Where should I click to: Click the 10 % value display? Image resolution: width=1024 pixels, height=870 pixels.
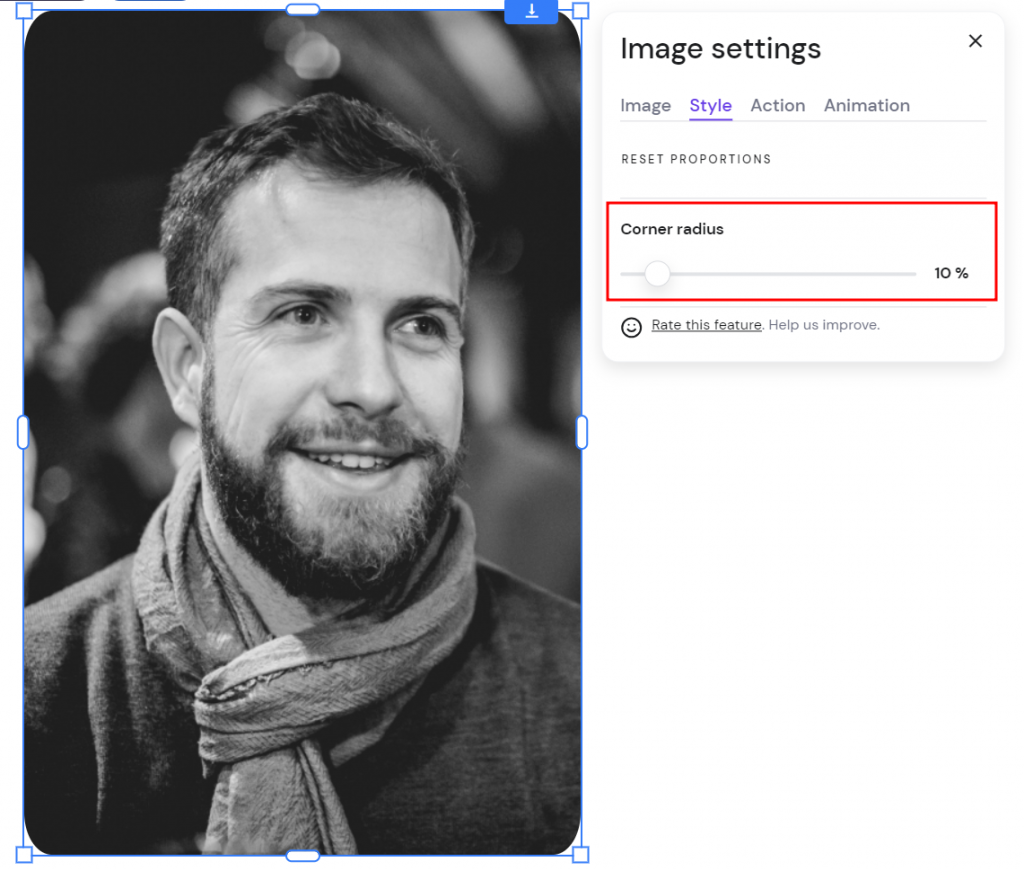tap(950, 273)
